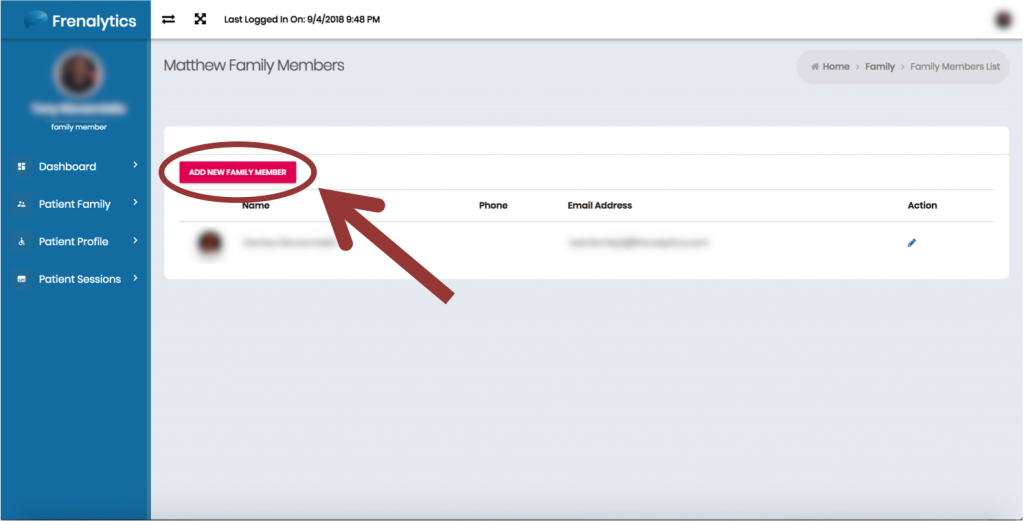
Task: Click the Patient Sessions card icon
Action: 22,279
